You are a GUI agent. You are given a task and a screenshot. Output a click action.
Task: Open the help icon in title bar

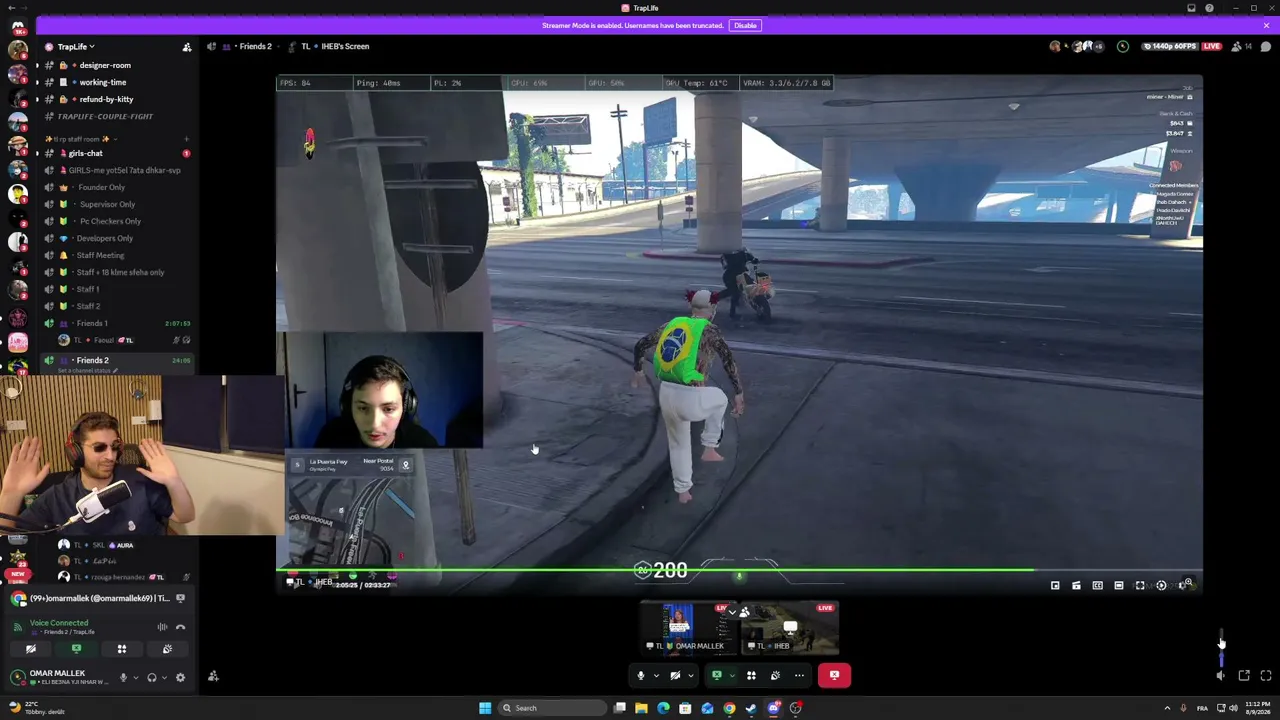click(1209, 8)
